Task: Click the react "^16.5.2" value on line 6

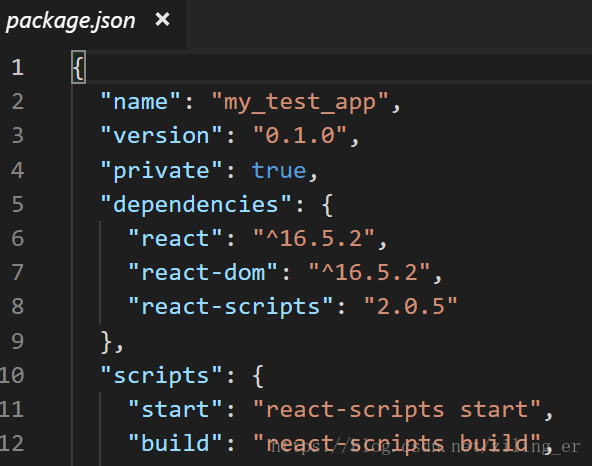Action: click(314, 238)
